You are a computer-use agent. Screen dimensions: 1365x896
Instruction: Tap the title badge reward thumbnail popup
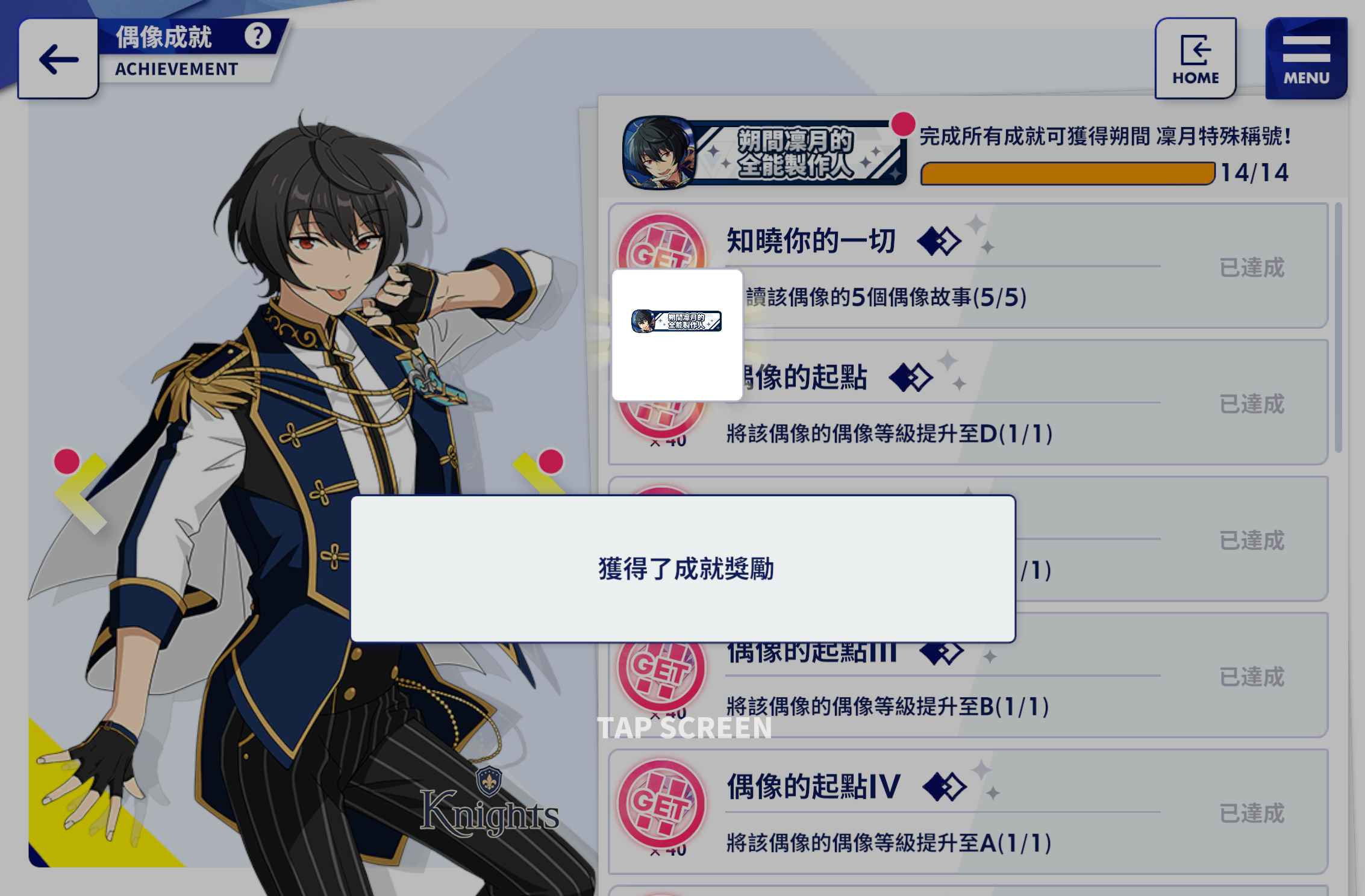(x=677, y=335)
